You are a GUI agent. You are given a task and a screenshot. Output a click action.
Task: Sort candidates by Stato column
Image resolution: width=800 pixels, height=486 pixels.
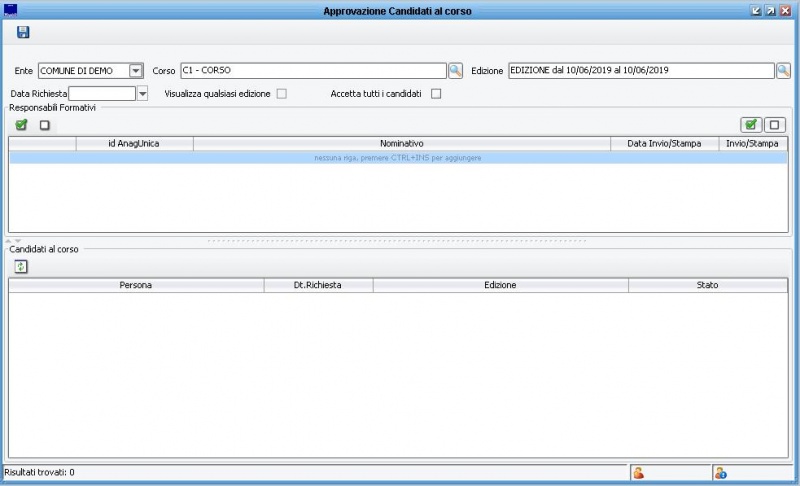click(708, 285)
